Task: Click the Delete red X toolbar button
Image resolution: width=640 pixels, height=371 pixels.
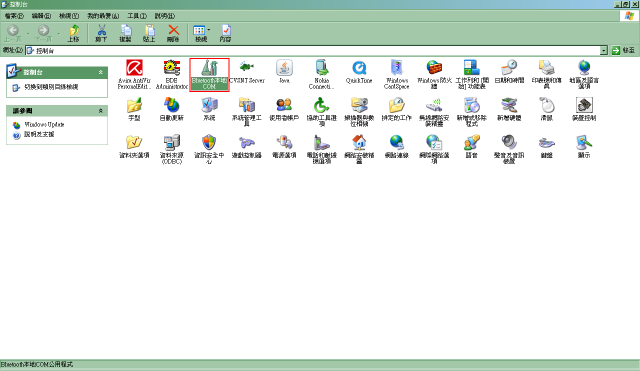Action: (x=173, y=33)
